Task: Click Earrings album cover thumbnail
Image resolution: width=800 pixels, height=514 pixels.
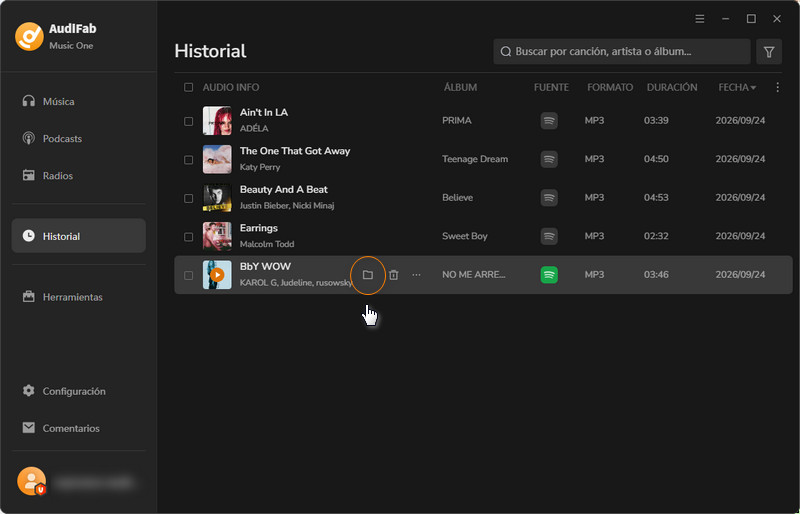Action: pyautogui.click(x=217, y=236)
